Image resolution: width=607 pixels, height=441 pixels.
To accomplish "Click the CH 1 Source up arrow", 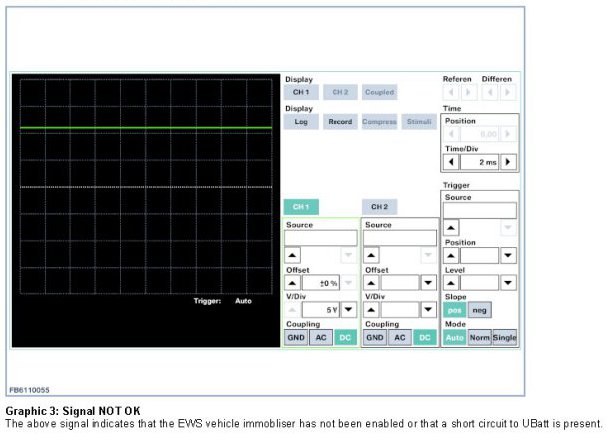I will click(293, 255).
